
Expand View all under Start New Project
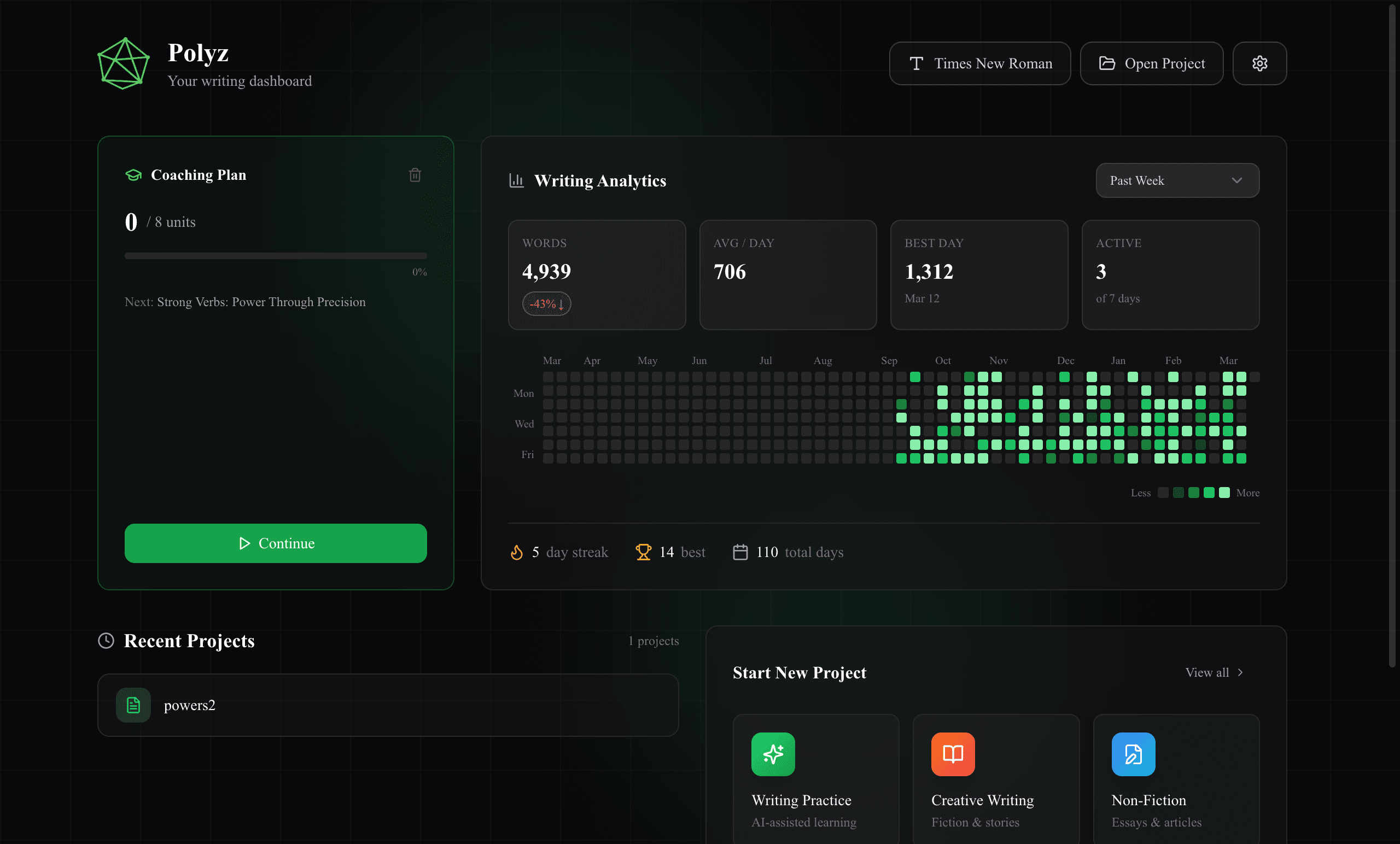[x=1213, y=672]
